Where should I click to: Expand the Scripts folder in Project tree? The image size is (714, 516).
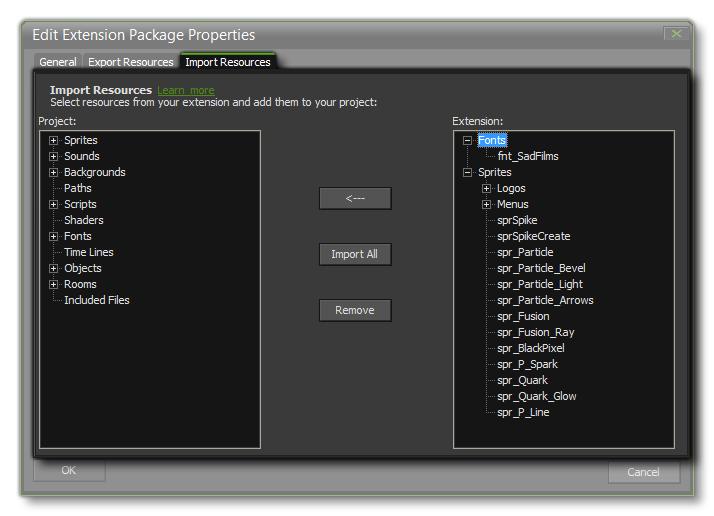pos(53,205)
